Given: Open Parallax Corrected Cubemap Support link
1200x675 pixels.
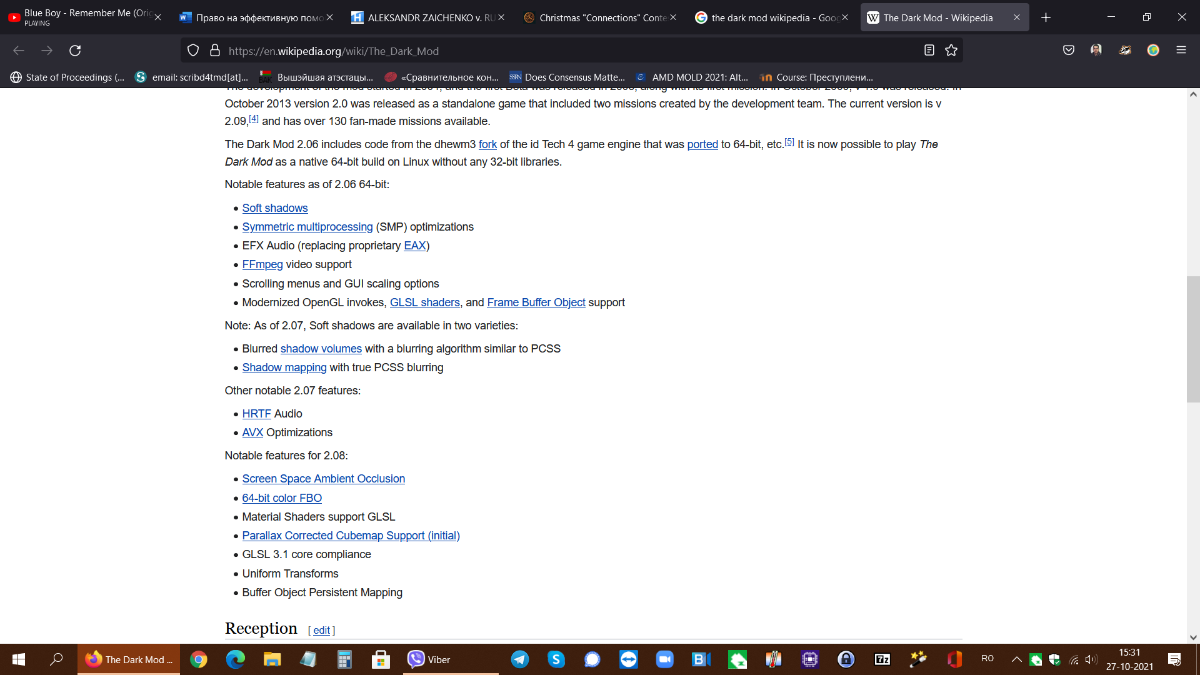Looking at the screenshot, I should (351, 536).
